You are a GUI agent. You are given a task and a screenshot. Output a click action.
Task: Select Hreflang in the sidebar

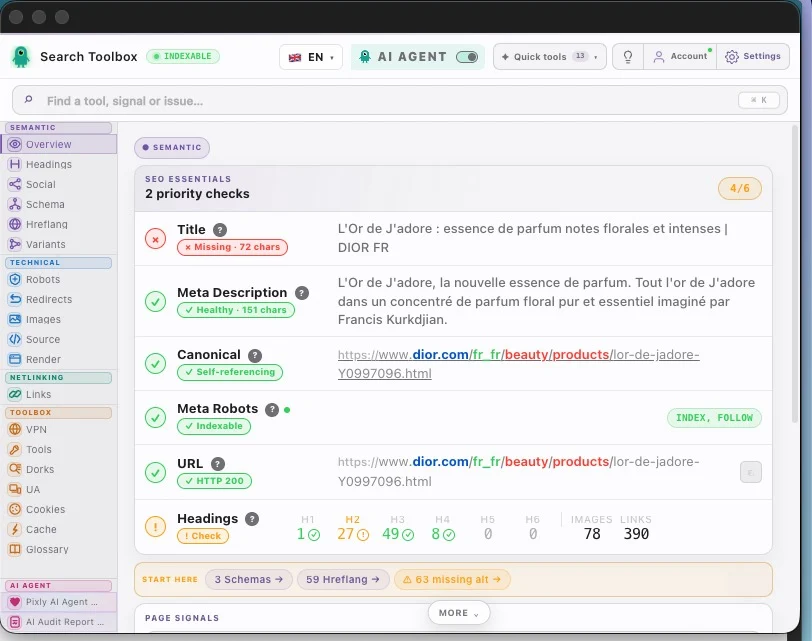tap(59, 224)
